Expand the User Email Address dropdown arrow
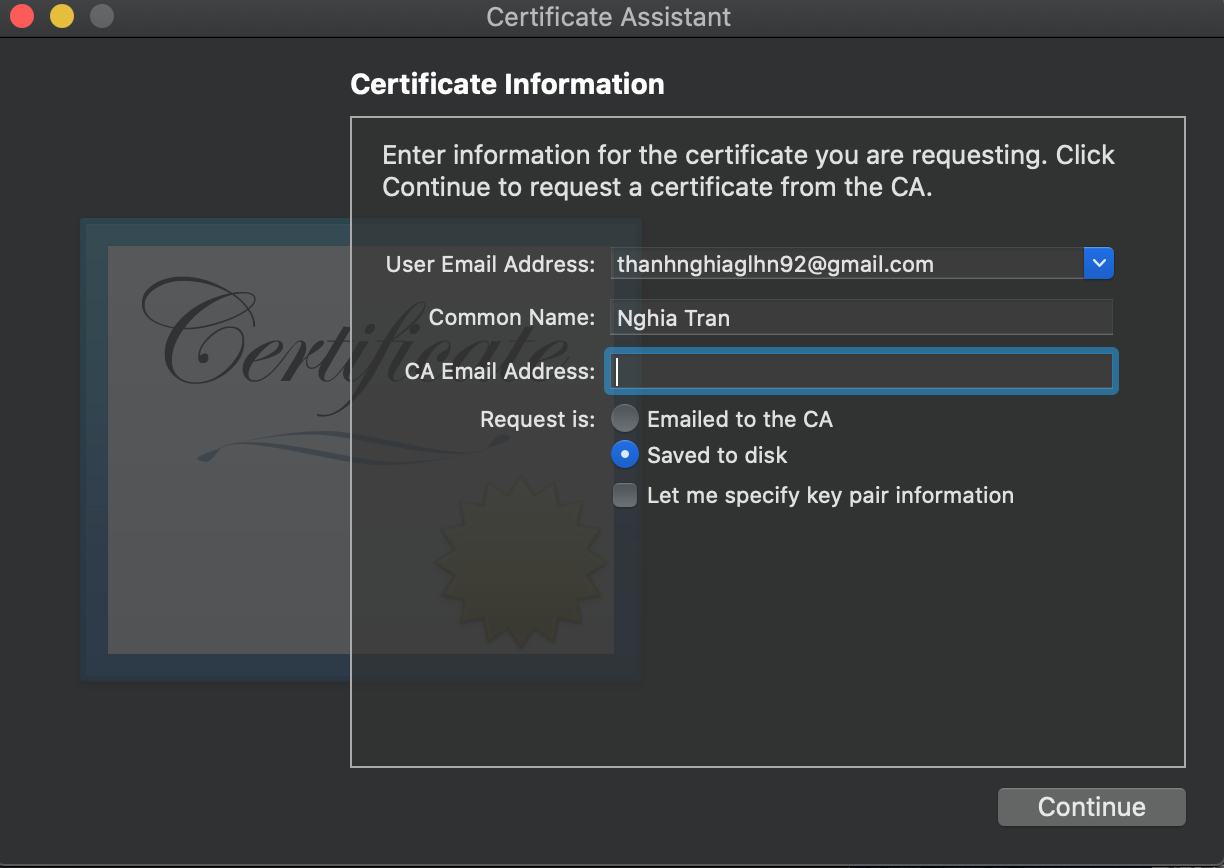 pyautogui.click(x=1098, y=264)
